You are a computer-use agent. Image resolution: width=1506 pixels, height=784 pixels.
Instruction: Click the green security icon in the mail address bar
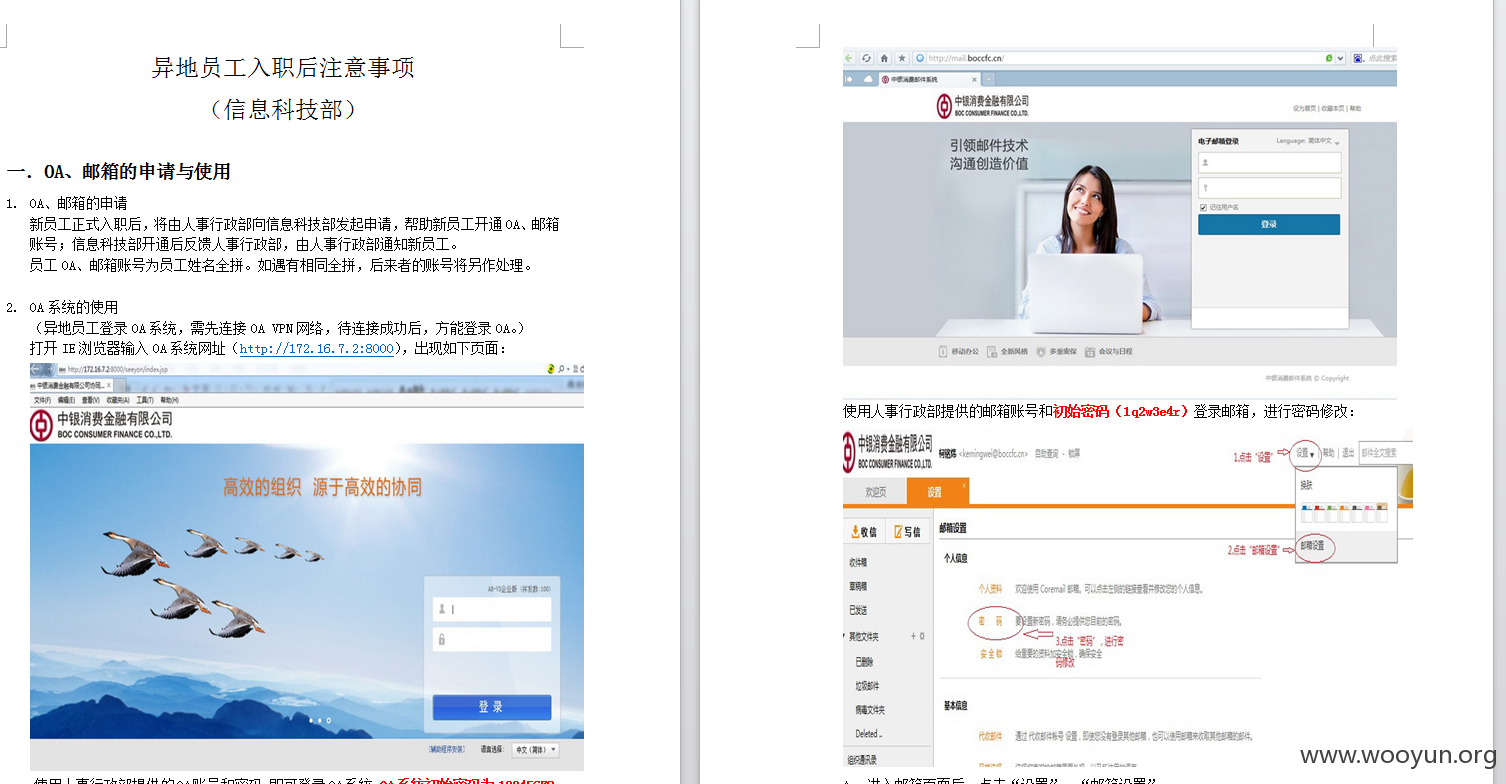pos(1329,59)
